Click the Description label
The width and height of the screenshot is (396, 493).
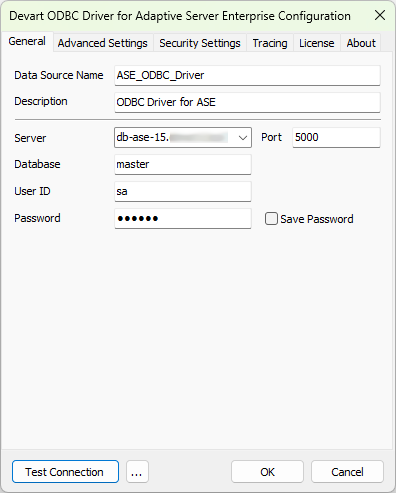(41, 101)
